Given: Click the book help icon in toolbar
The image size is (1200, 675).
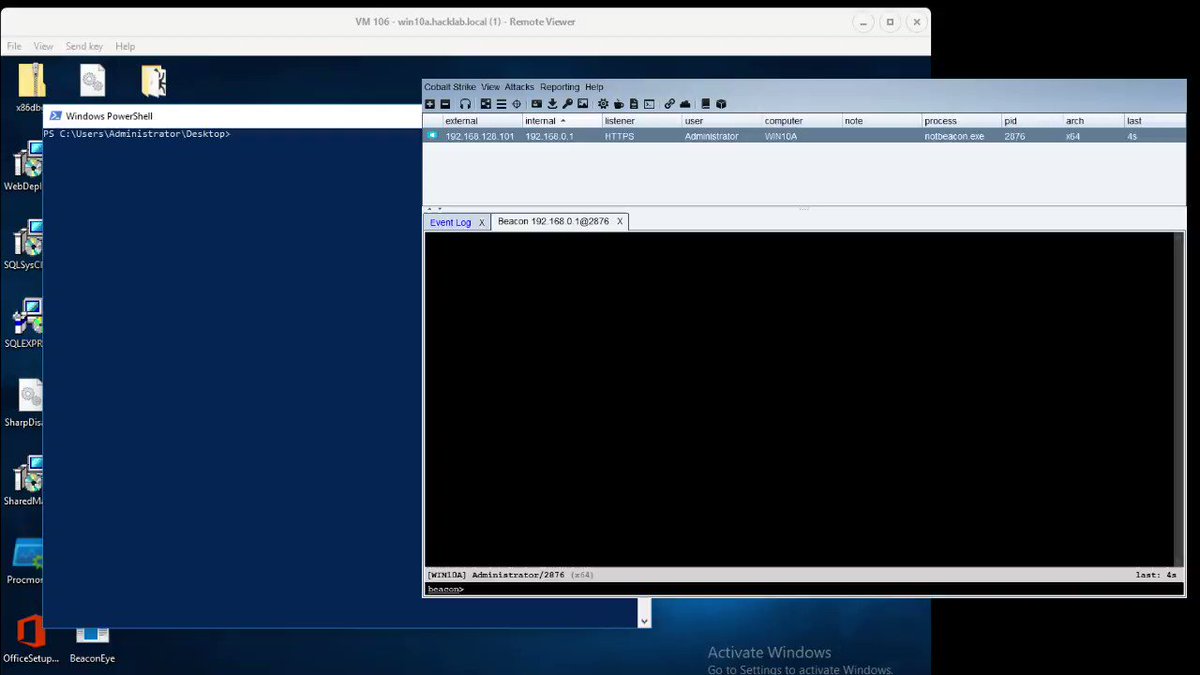Looking at the screenshot, I should (706, 104).
